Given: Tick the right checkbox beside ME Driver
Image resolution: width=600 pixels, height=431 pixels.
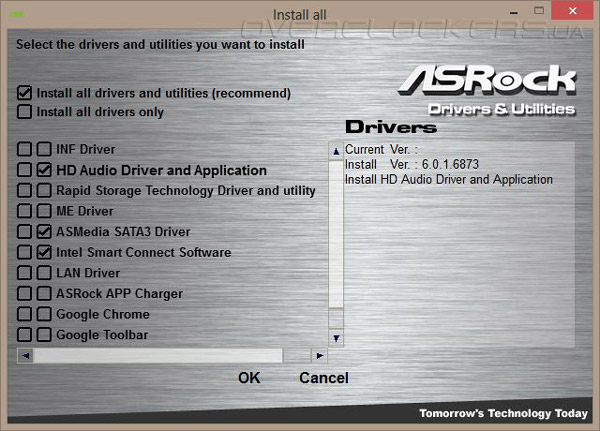Looking at the screenshot, I should 44,211.
